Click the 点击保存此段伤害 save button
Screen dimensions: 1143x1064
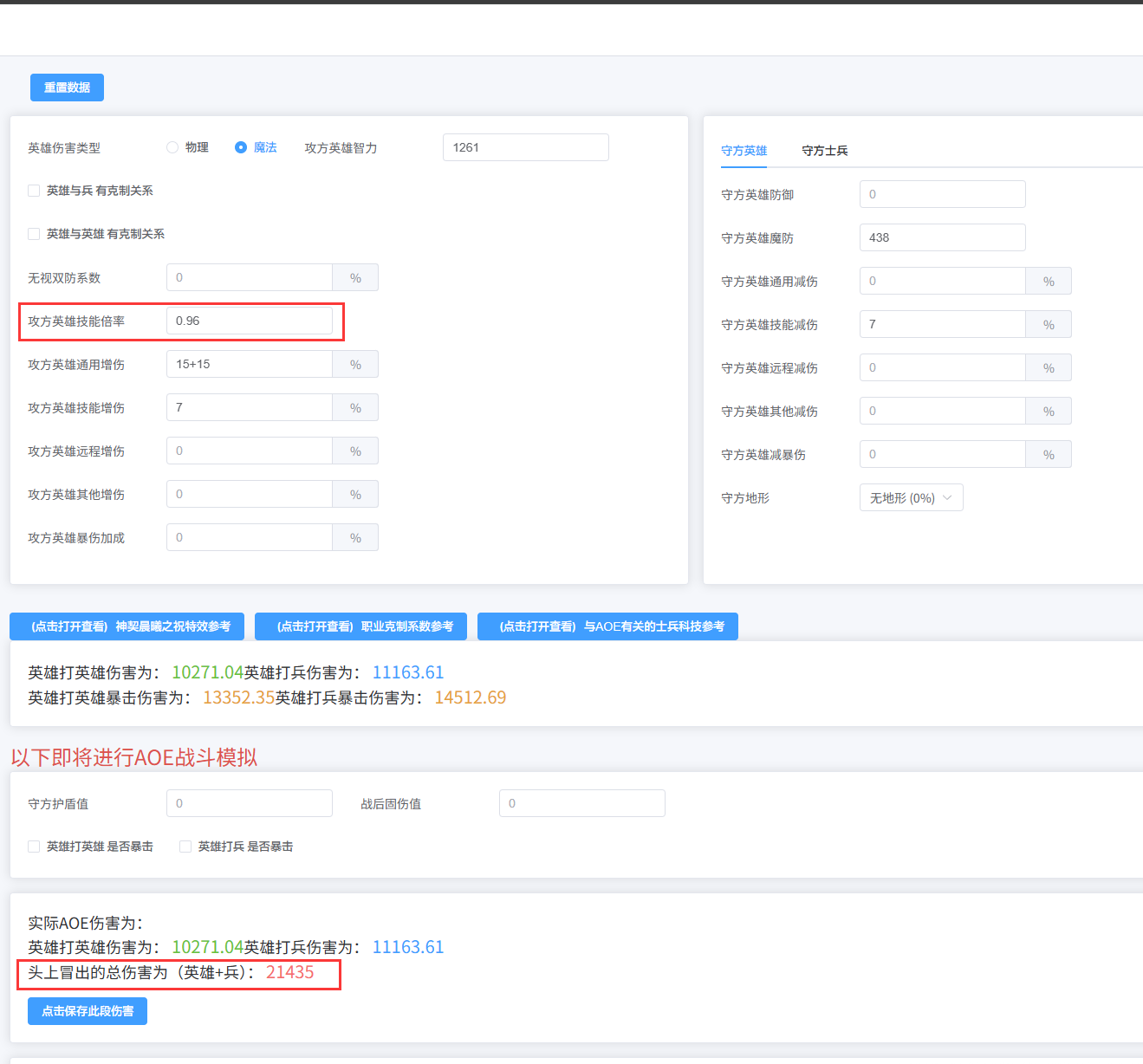(88, 1011)
